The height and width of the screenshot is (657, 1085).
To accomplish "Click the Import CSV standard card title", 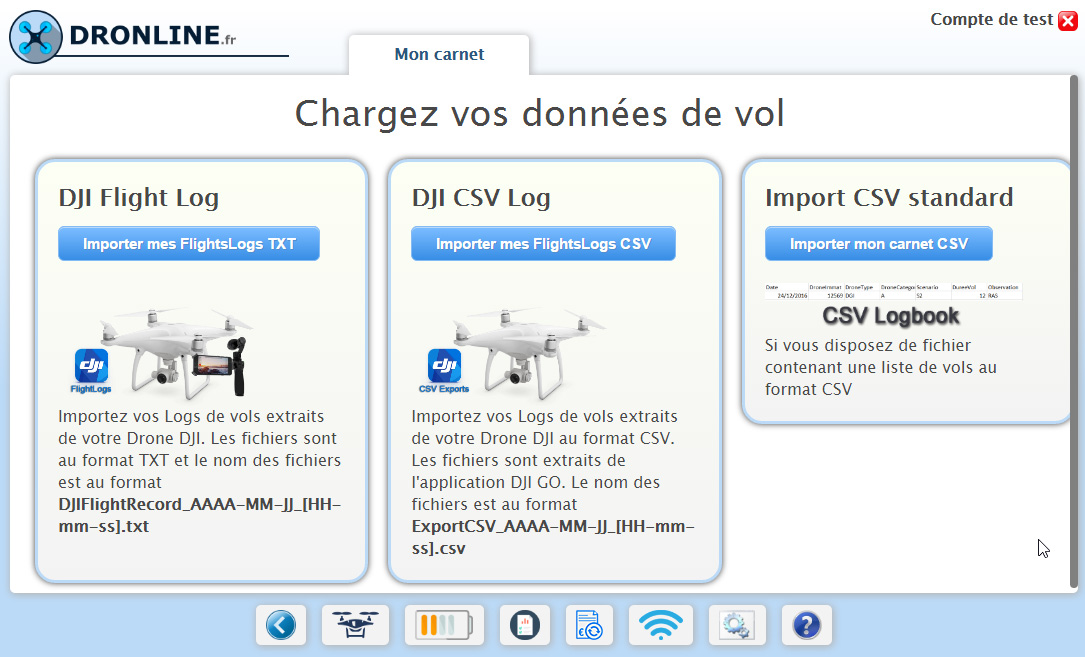I will (889, 198).
